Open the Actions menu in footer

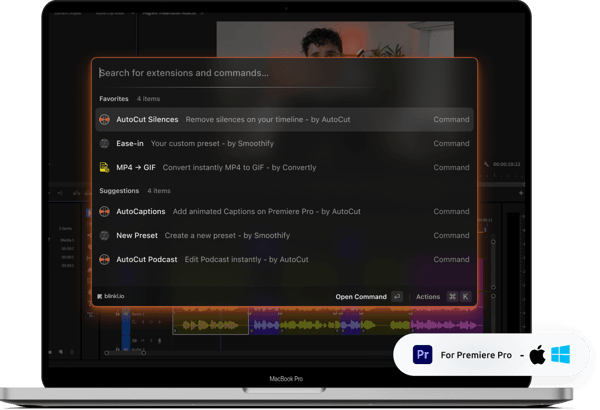click(427, 297)
